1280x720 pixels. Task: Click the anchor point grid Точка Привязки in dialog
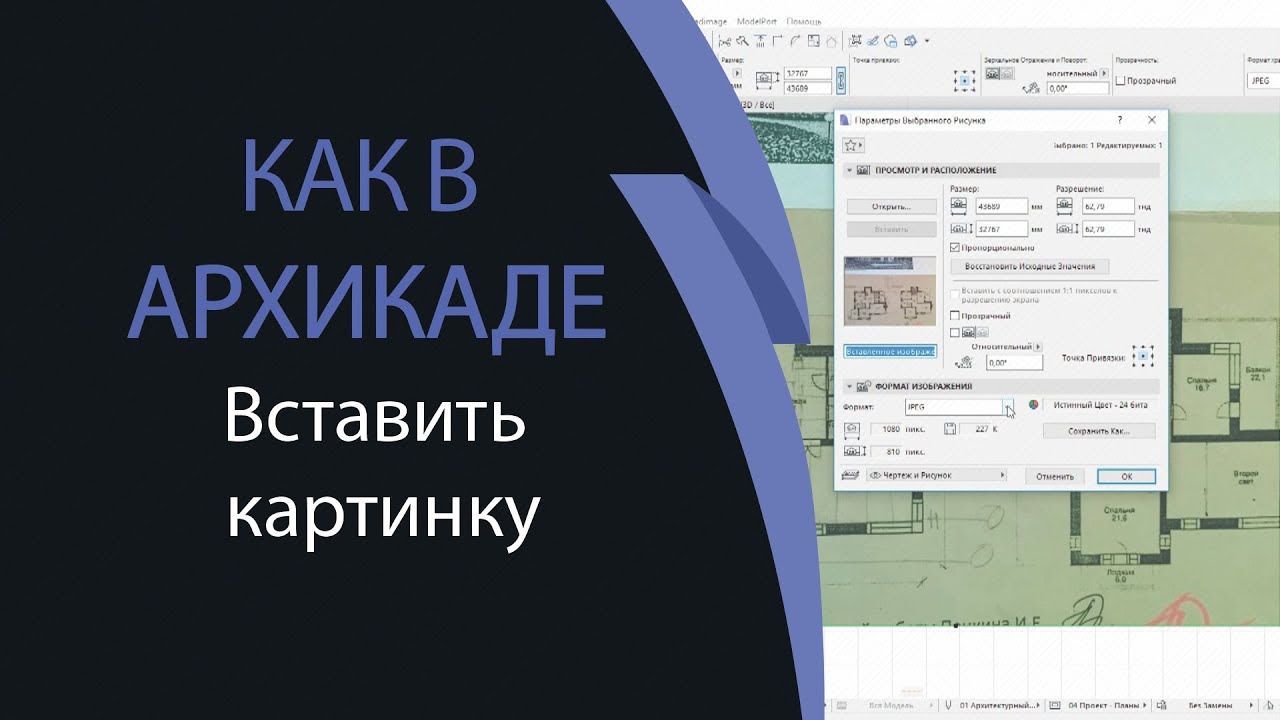pyautogui.click(x=1143, y=357)
